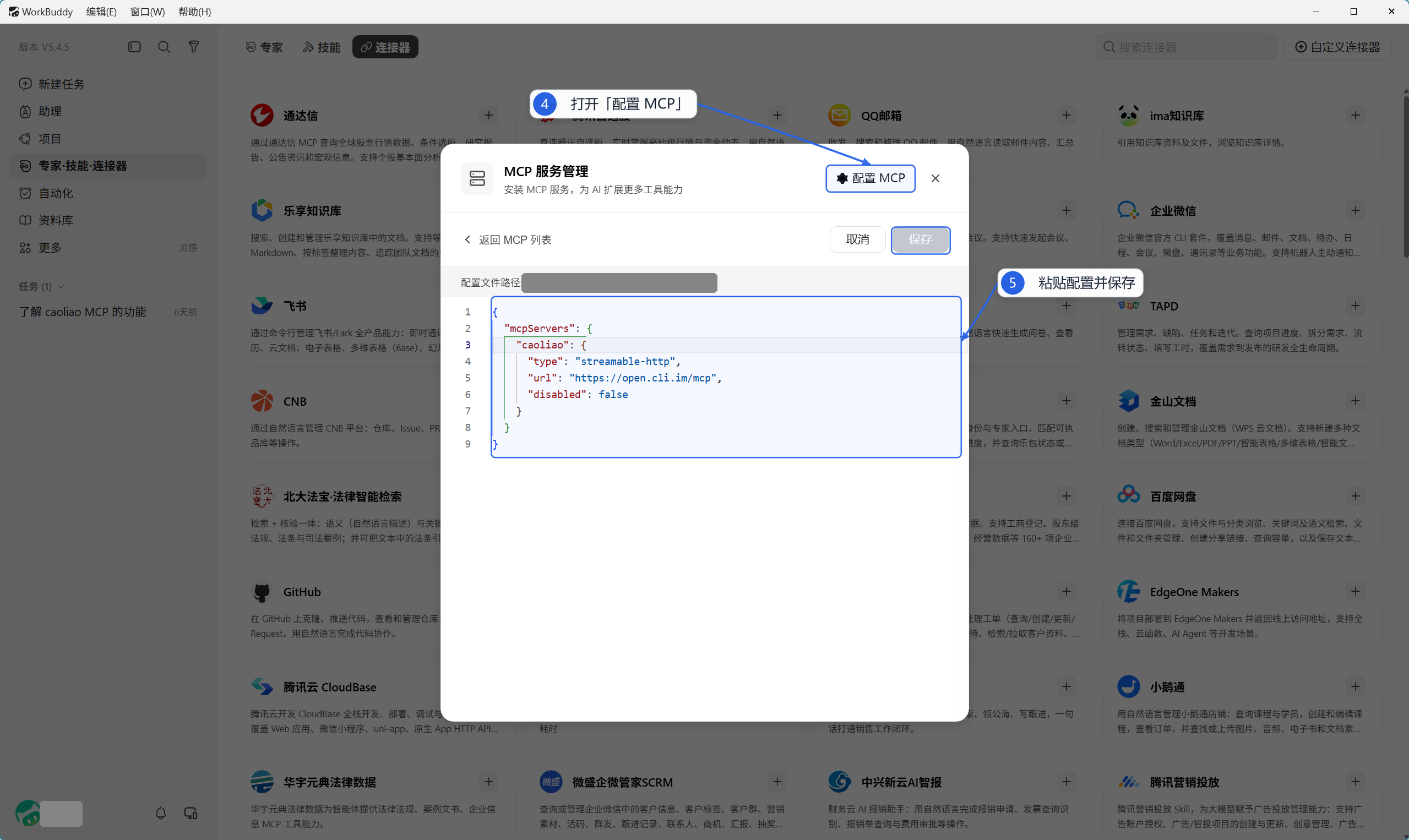The image size is (1409, 840).
Task: Open search from the sidebar magnifier icon
Action: point(164,47)
